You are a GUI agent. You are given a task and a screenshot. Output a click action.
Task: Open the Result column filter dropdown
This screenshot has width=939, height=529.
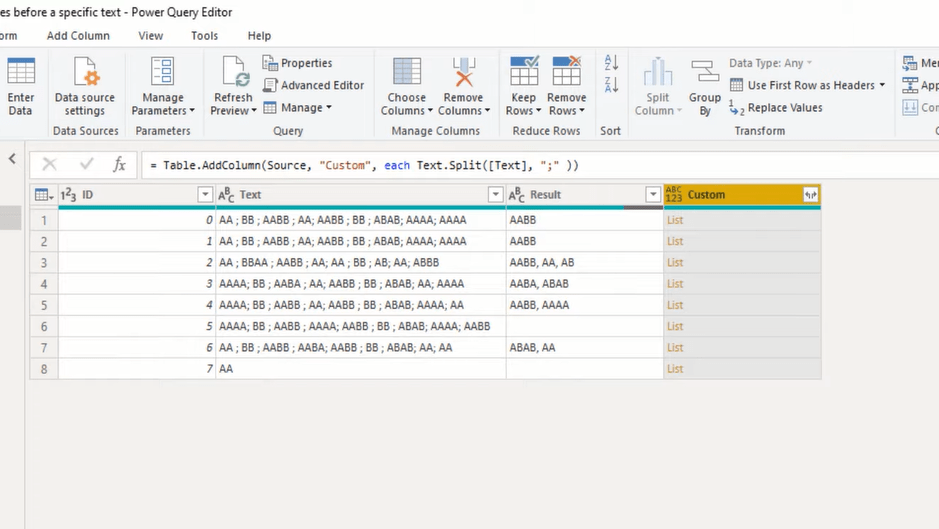pyautogui.click(x=653, y=195)
